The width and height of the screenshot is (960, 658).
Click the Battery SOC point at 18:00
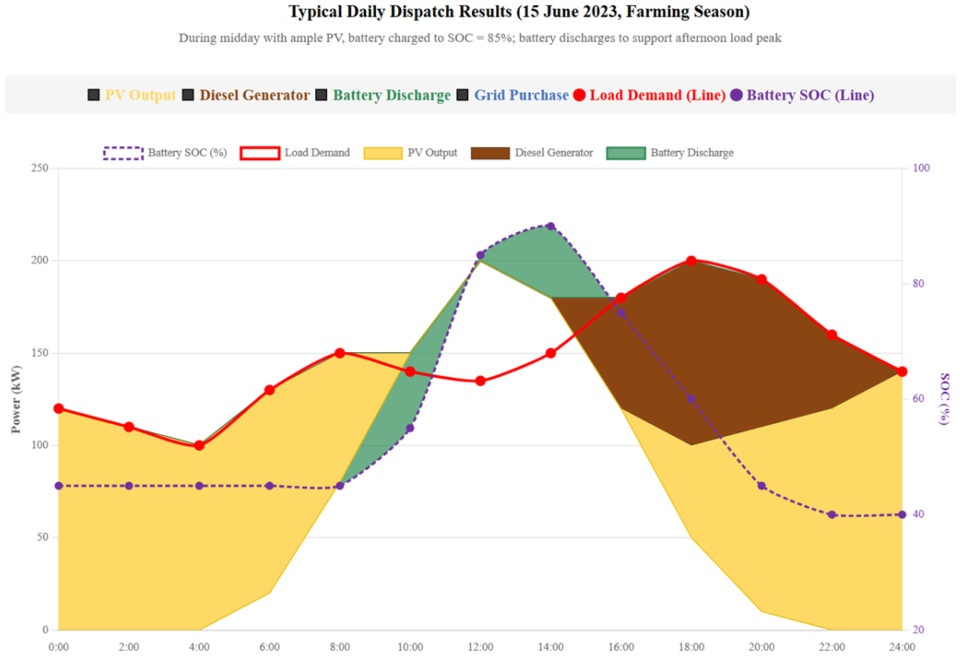[x=691, y=399]
